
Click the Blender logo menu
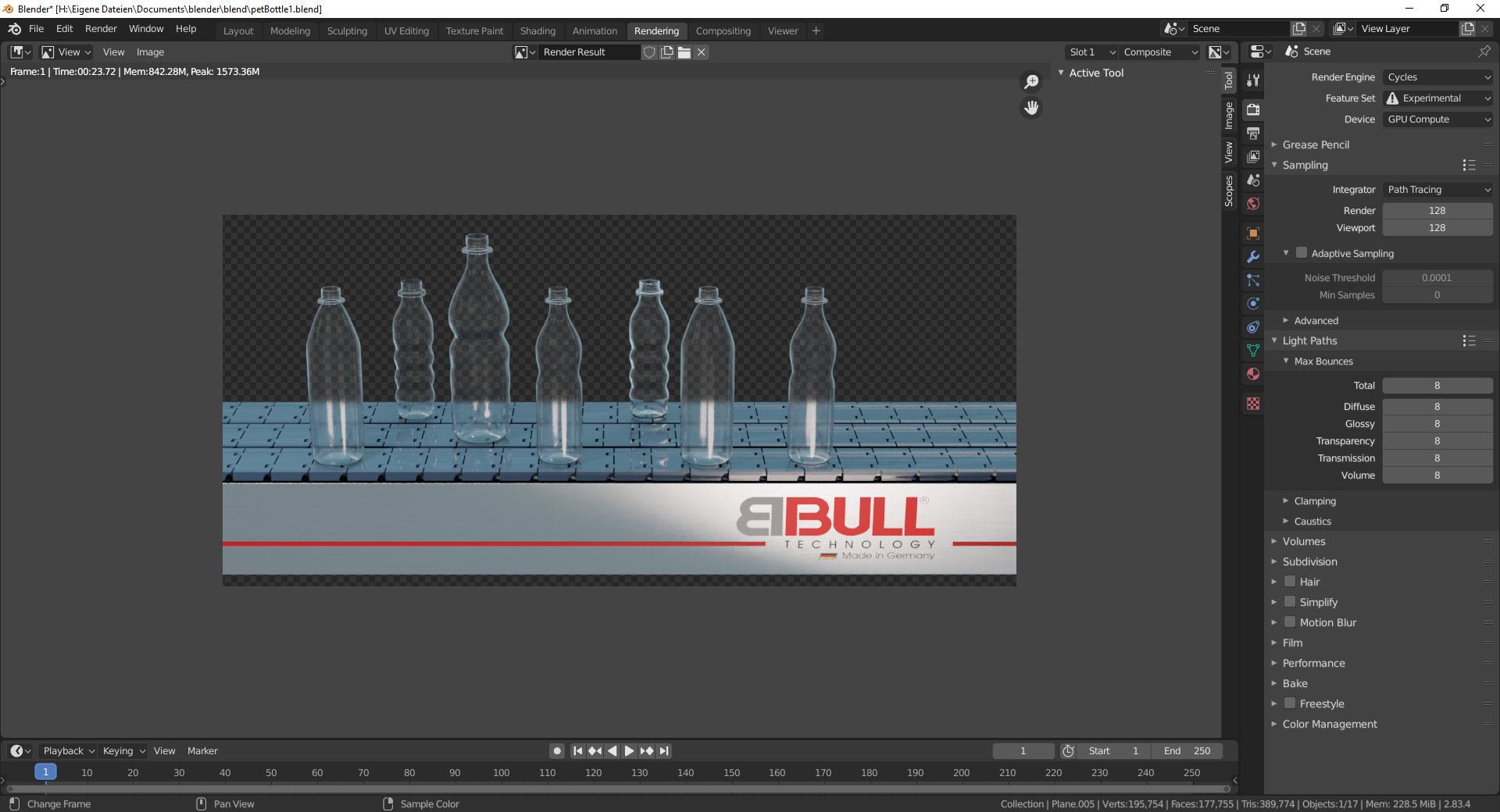click(x=15, y=29)
